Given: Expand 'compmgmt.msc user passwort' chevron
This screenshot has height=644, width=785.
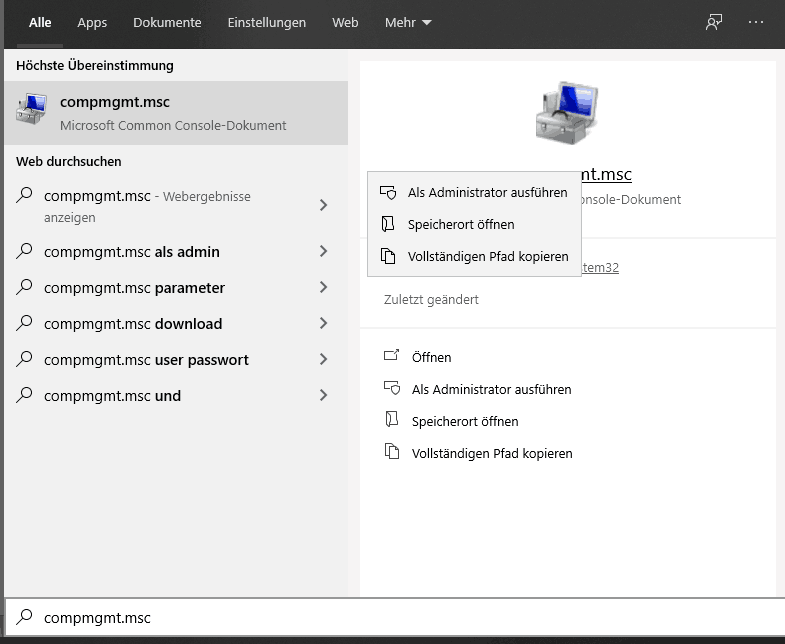Looking at the screenshot, I should (323, 359).
